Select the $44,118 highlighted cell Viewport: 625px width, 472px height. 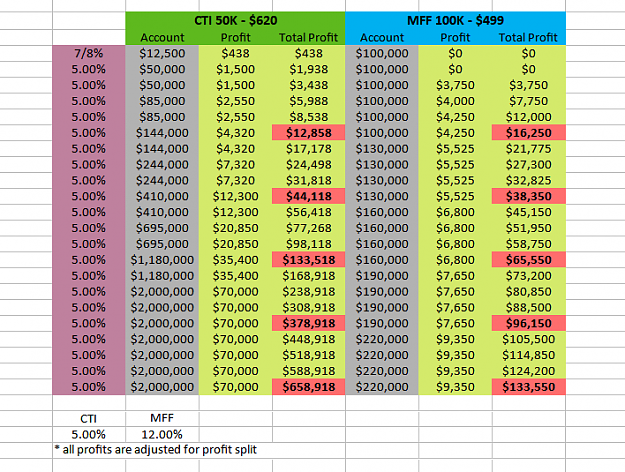click(x=309, y=196)
